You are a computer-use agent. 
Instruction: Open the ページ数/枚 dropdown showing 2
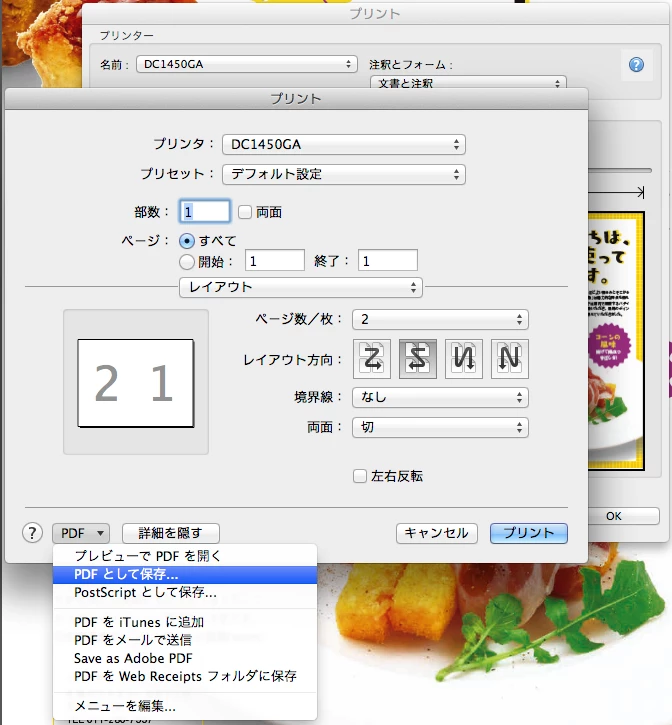pos(440,319)
